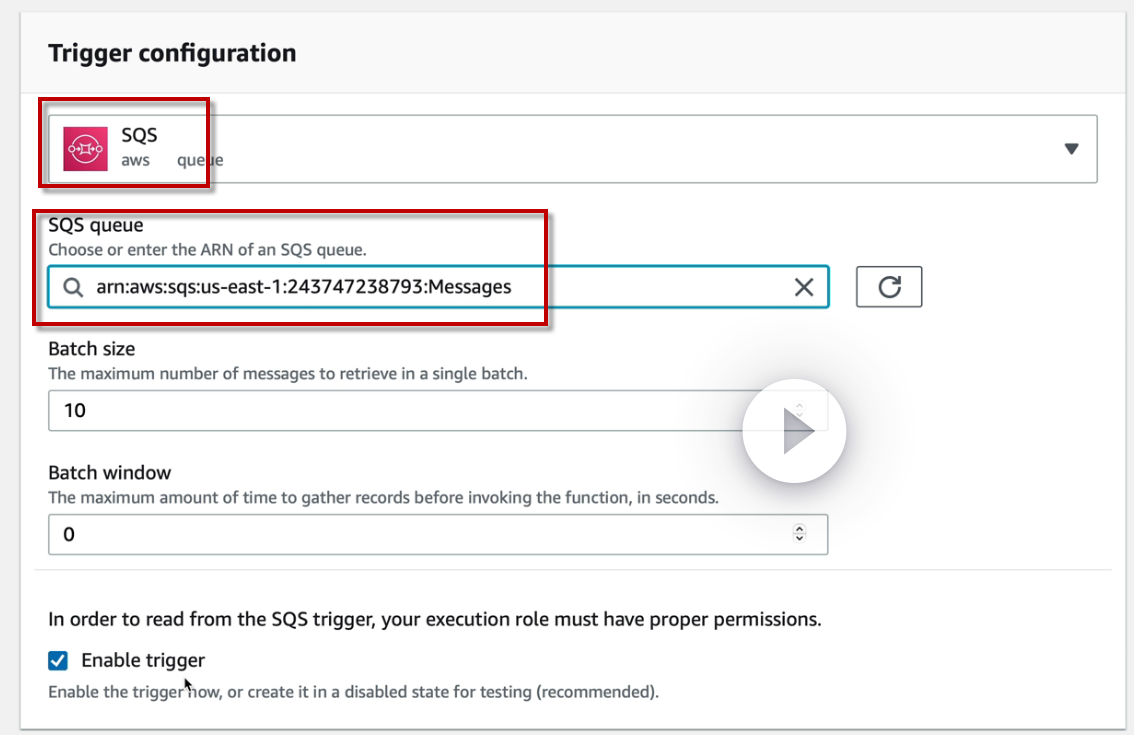Uncheck the Enable trigger checkbox
Viewport: 1134px width, 735px height.
pos(58,660)
